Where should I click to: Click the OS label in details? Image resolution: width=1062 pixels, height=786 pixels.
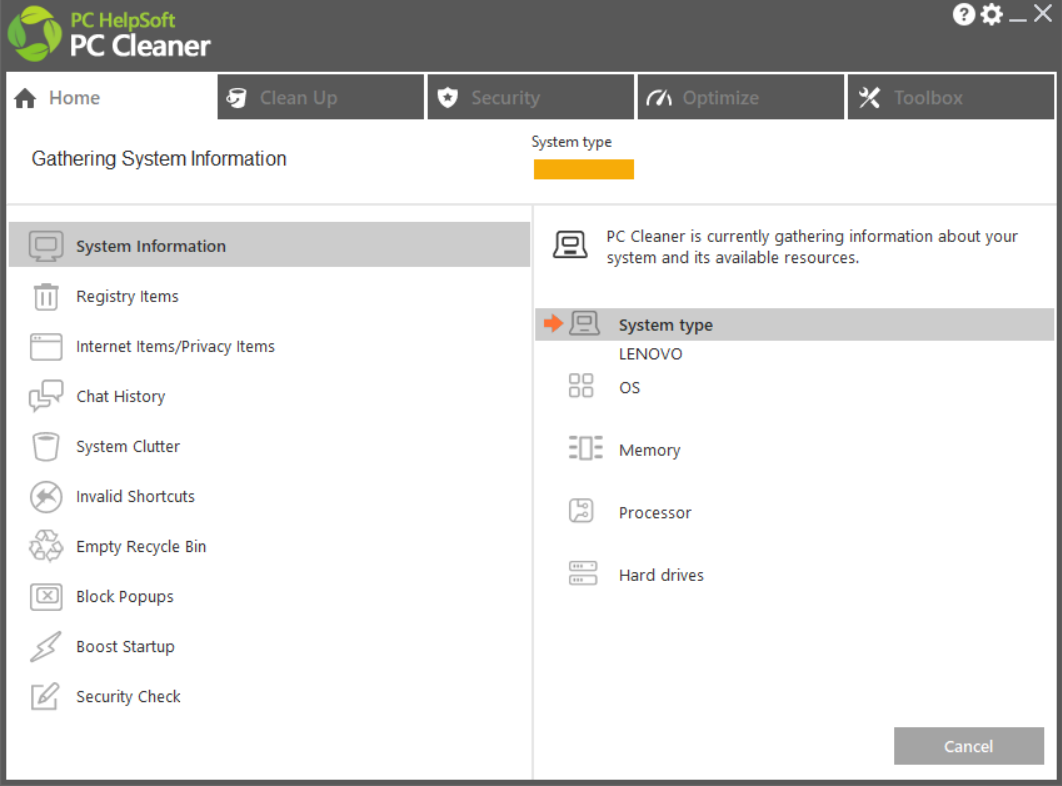pyautogui.click(x=629, y=388)
